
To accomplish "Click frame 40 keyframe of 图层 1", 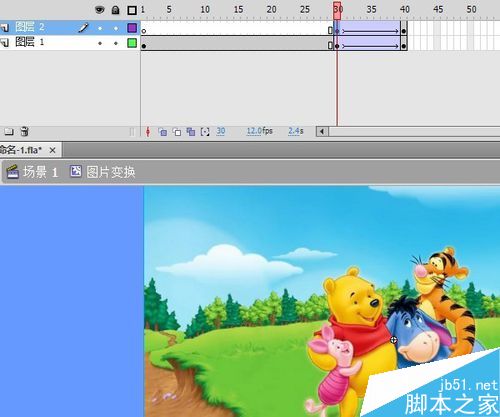I will (404, 46).
